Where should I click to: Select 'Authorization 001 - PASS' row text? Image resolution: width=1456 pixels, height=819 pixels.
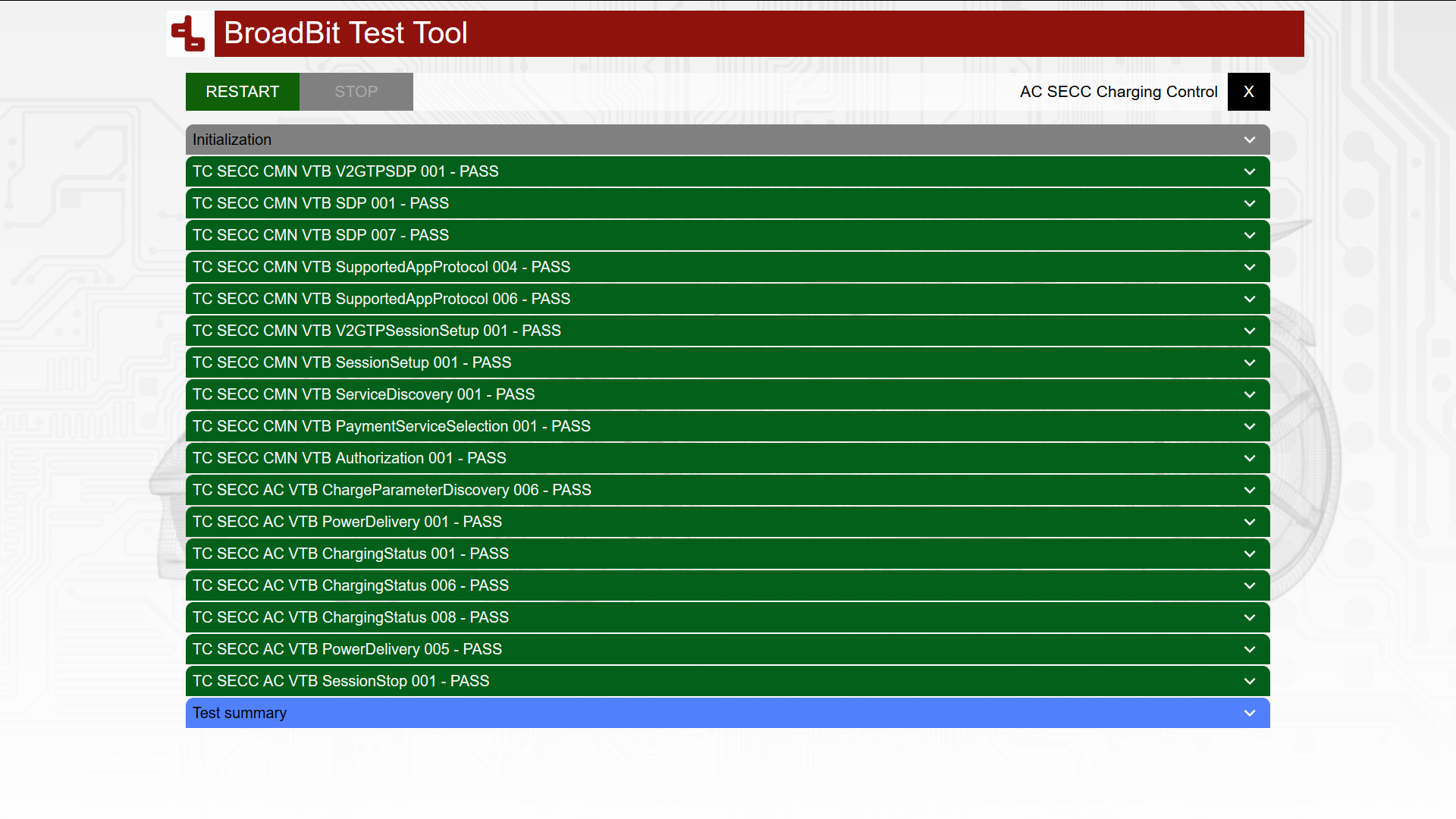pyautogui.click(x=349, y=458)
